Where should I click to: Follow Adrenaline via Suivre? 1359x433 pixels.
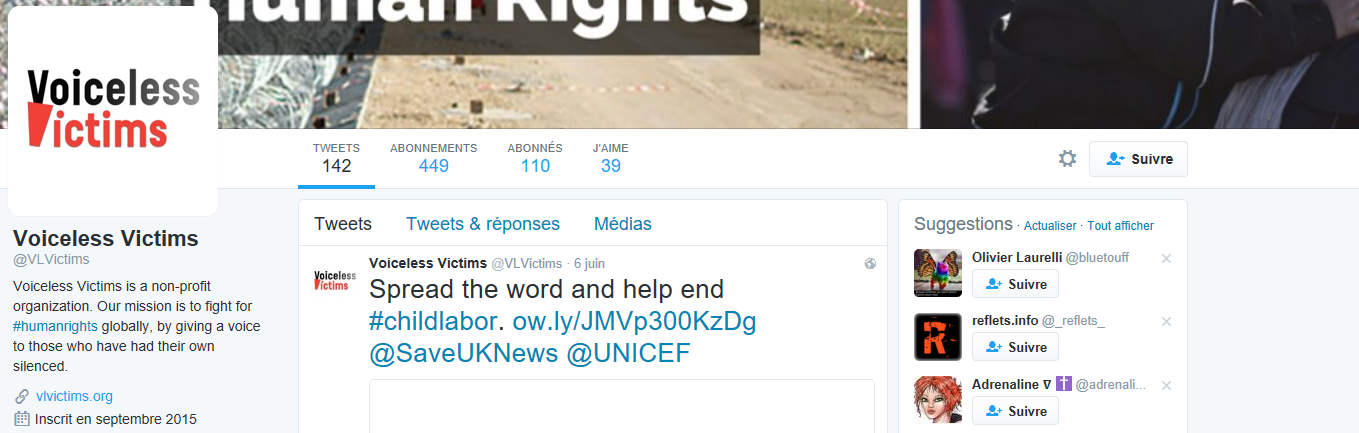pyautogui.click(x=1015, y=411)
